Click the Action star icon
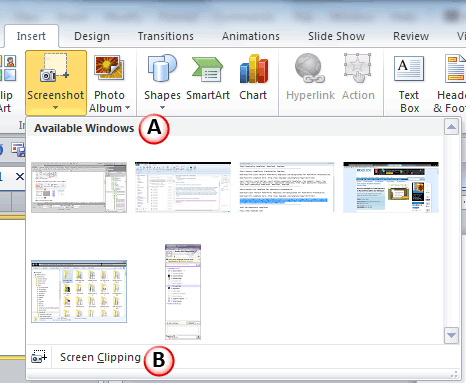Screen dimensions: 466x383 coord(358,68)
